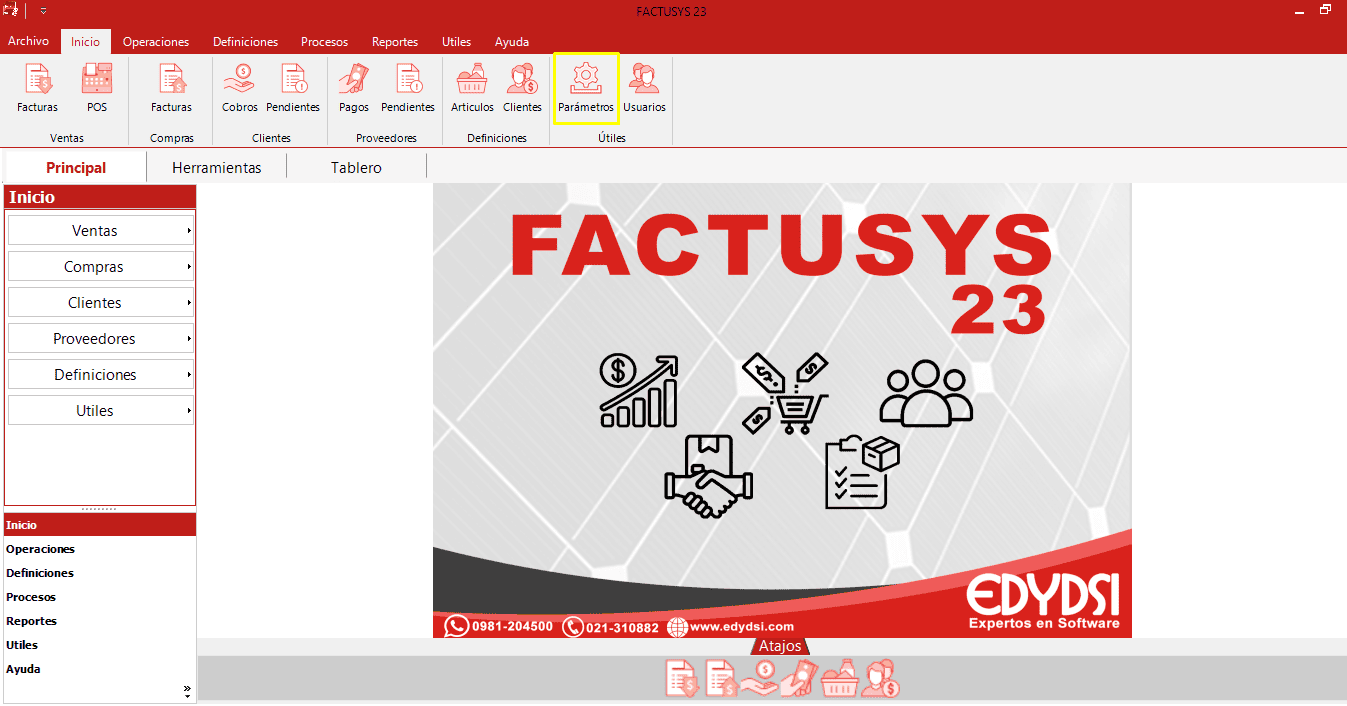The width and height of the screenshot is (1347, 706).
Task: Open Pendientes in the Proveedores ribbon group
Action: 408,88
